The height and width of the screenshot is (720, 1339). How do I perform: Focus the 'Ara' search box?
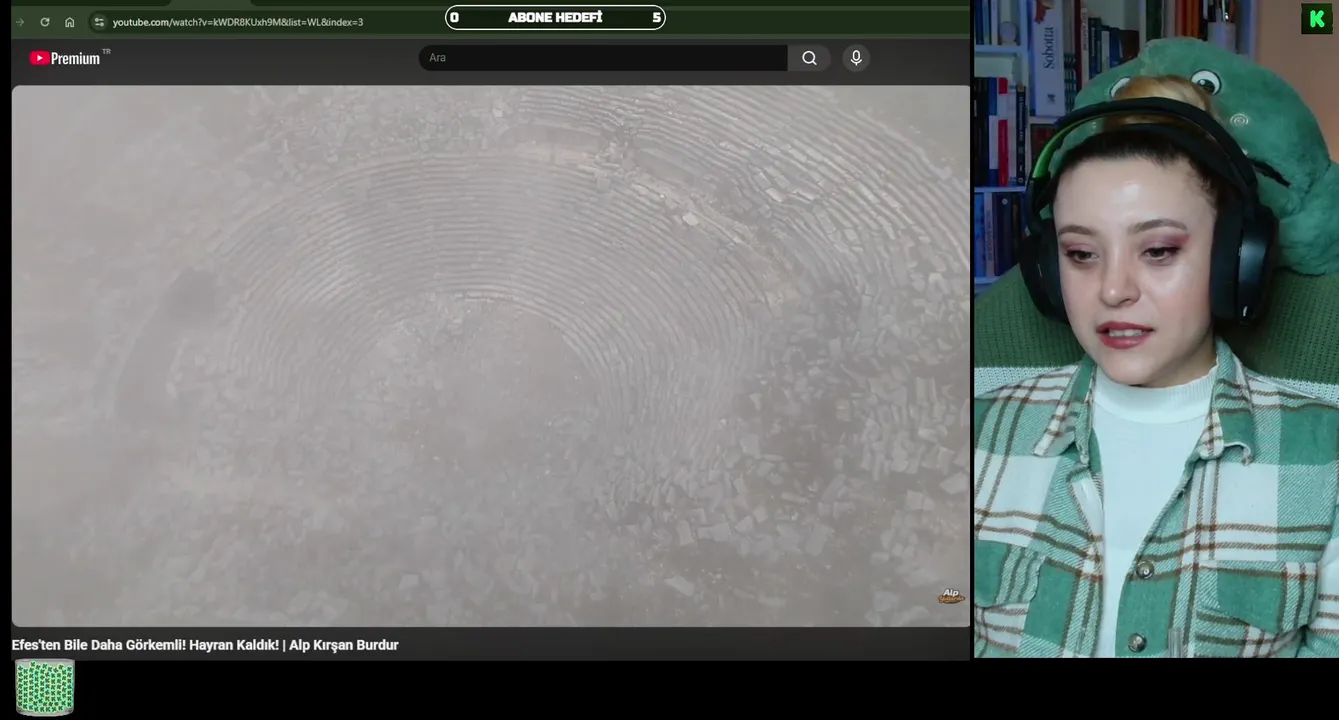(x=603, y=58)
